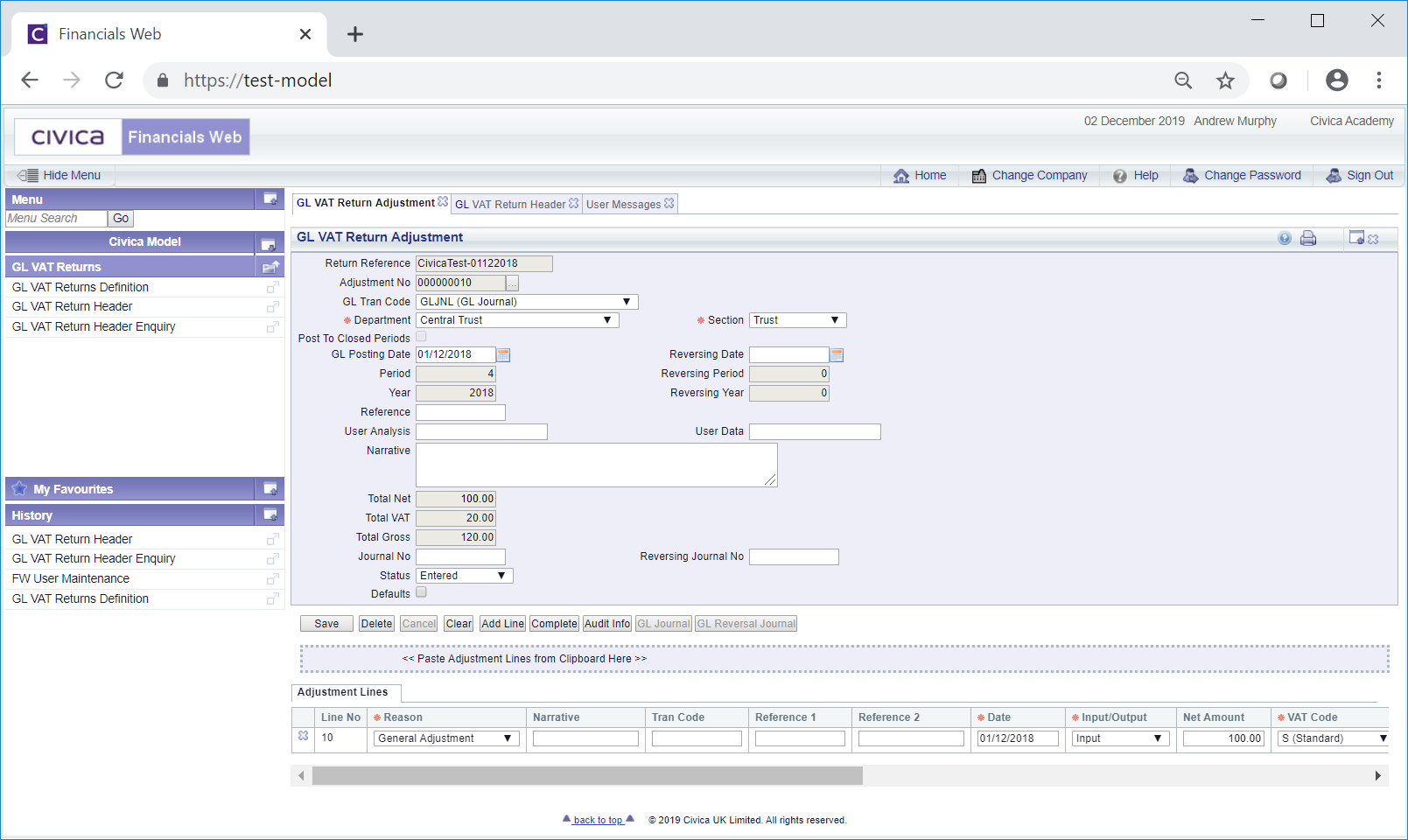Viewport: 1408px width, 840px height.
Task: Hide the left menu panel
Action: [60, 176]
